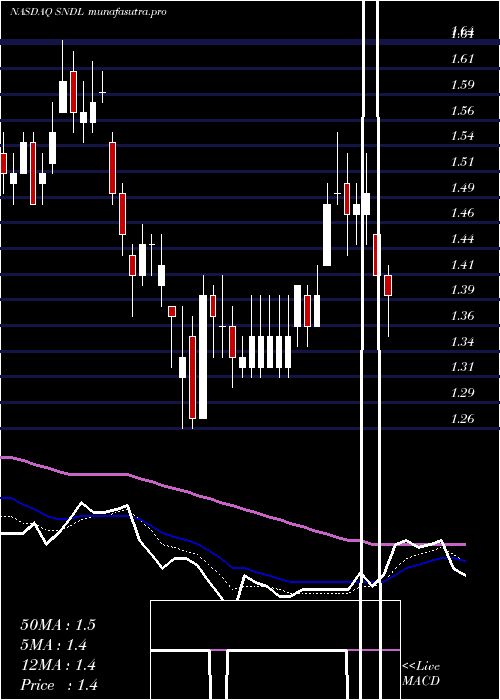Click the 1.26 price axis label
Viewport: 500px width, 700px height.
click(x=463, y=418)
